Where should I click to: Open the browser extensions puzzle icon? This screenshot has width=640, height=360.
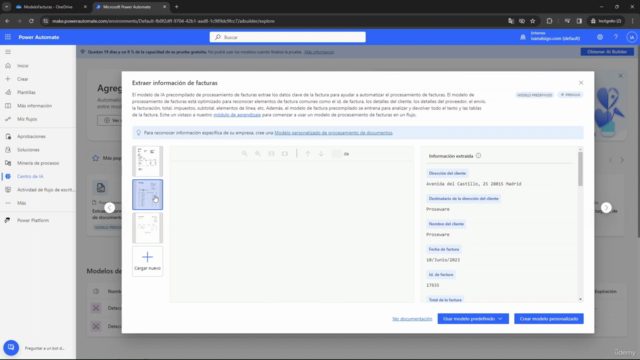point(549,21)
